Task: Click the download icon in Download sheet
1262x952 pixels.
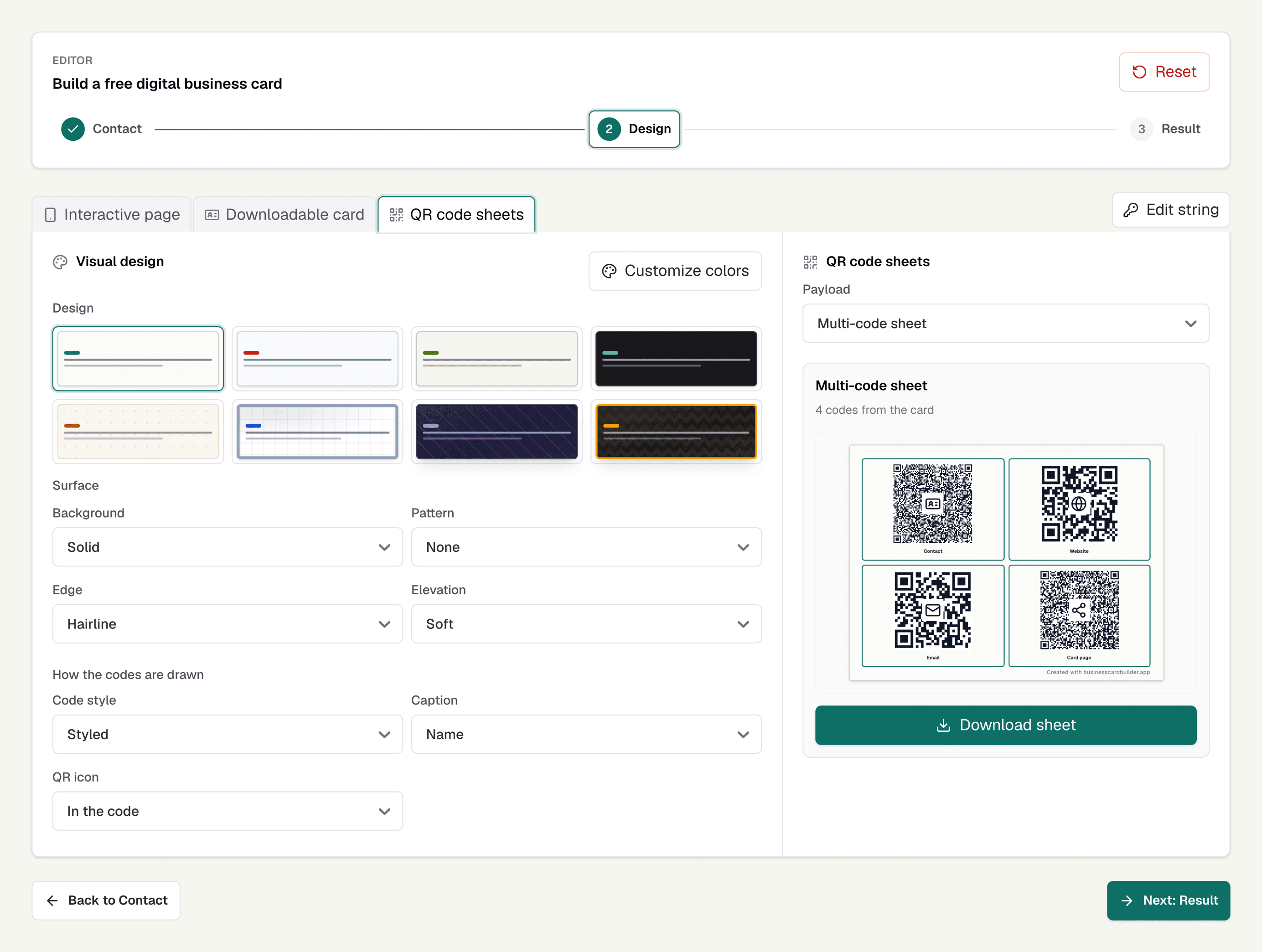Action: pyautogui.click(x=944, y=725)
